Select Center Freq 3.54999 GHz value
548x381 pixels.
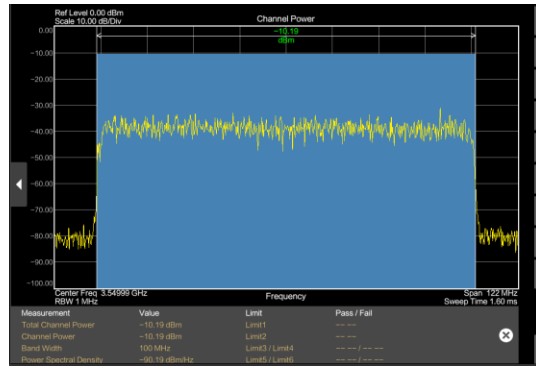point(101,293)
